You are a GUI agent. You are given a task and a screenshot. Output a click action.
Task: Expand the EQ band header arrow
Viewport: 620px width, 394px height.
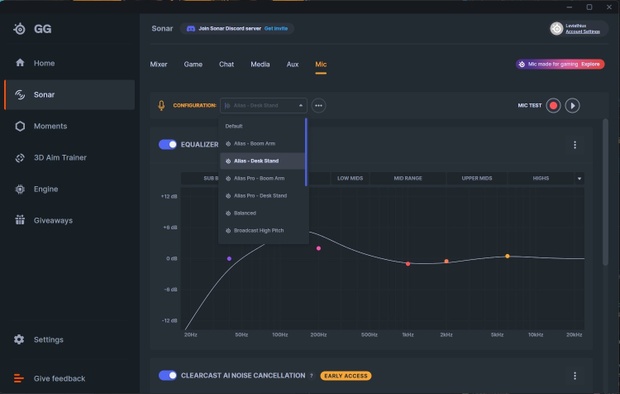[x=579, y=179]
